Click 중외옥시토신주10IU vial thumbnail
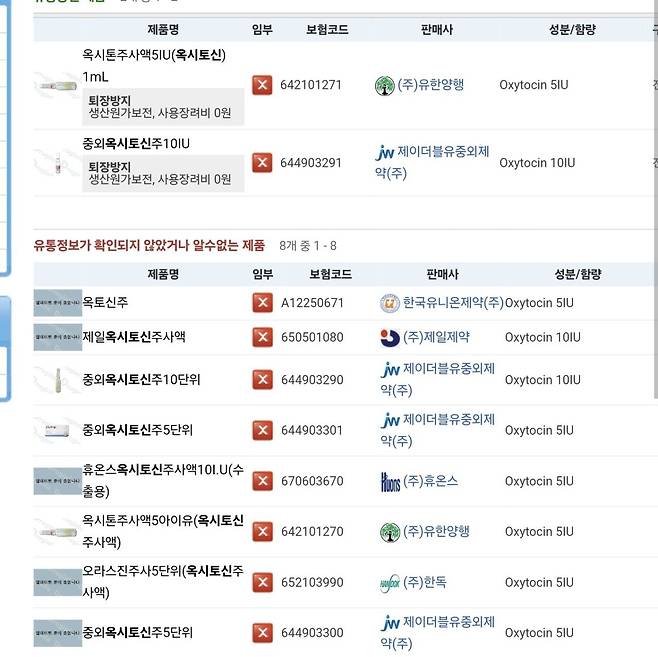 [57, 163]
